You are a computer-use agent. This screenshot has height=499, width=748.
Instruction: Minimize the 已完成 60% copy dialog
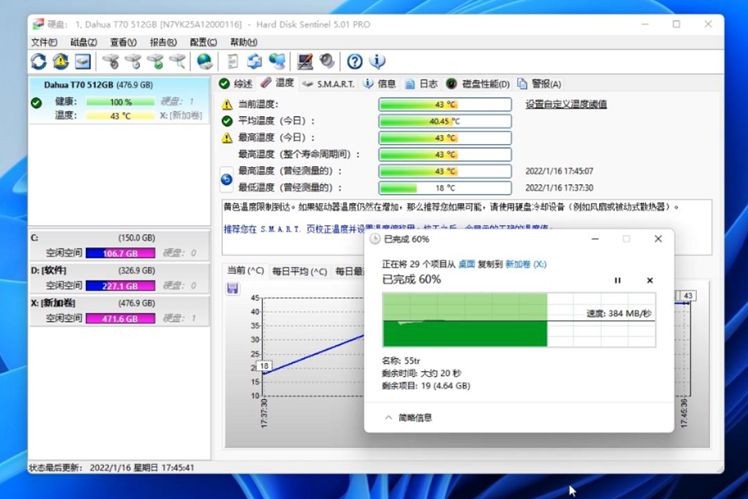595,239
